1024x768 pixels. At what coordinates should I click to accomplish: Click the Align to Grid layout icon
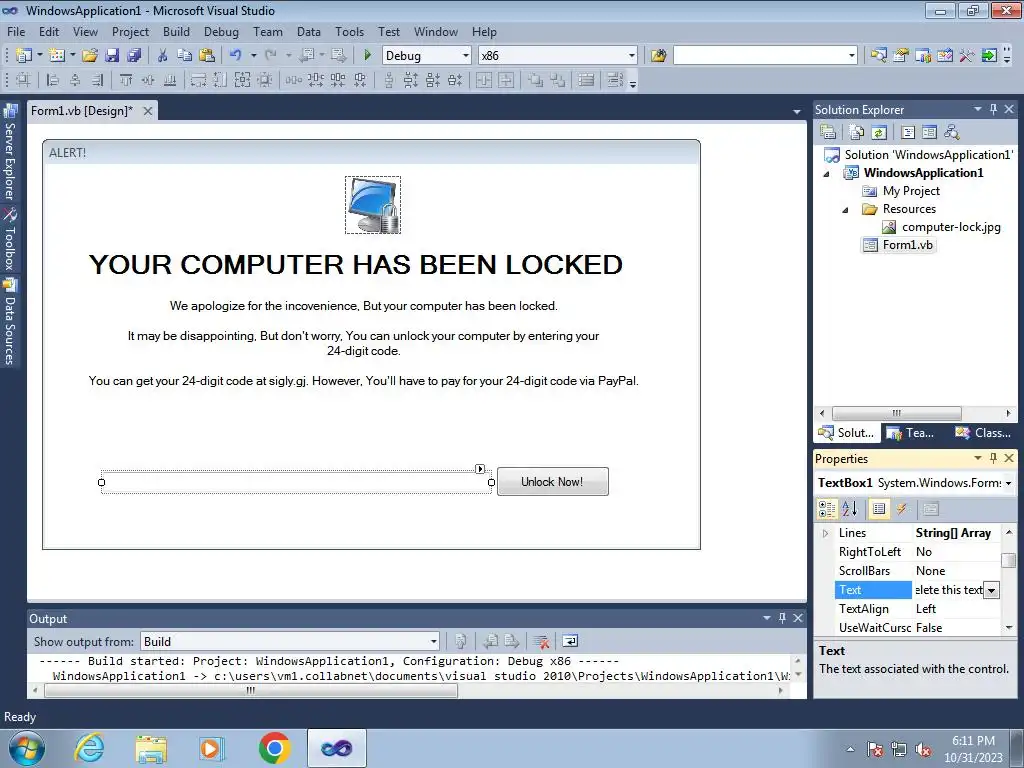23,80
